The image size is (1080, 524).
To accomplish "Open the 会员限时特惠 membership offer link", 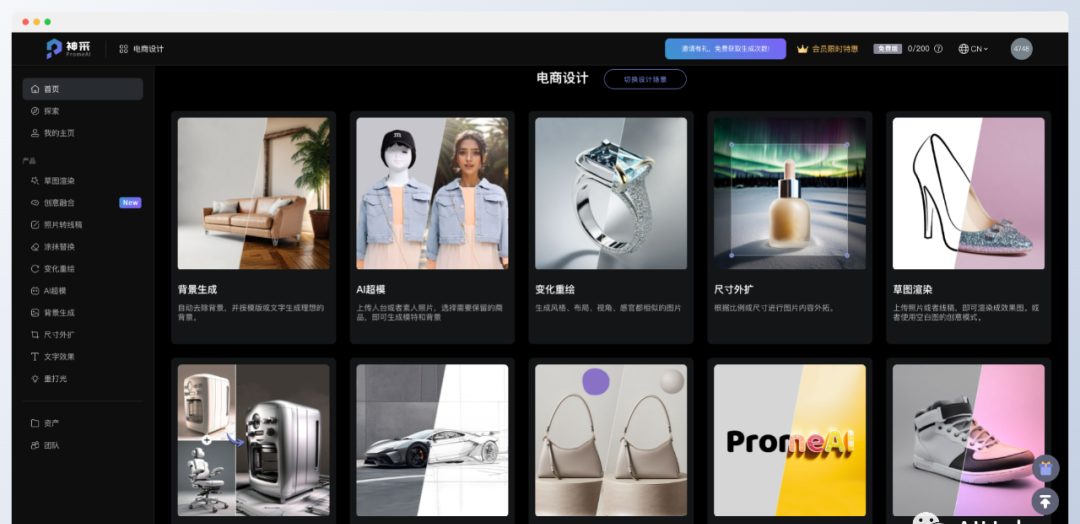I will [x=827, y=49].
